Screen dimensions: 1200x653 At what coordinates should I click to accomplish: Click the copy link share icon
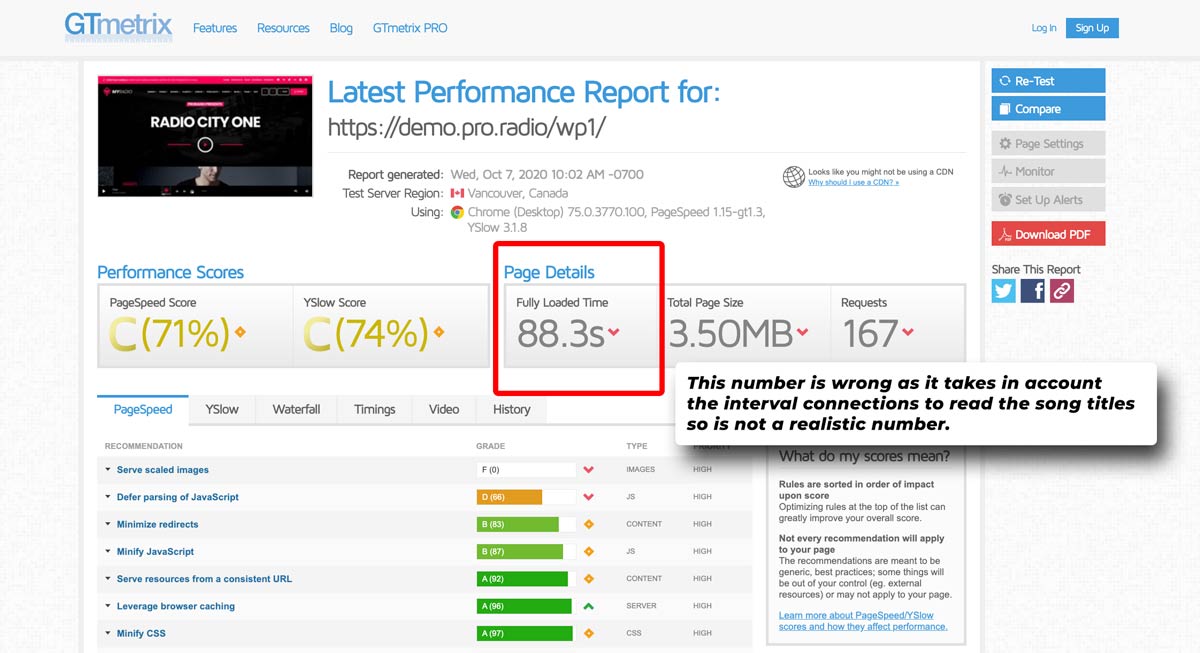(1061, 291)
